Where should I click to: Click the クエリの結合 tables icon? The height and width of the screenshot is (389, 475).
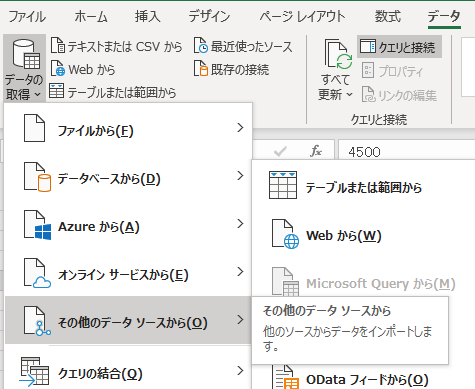[34, 372]
